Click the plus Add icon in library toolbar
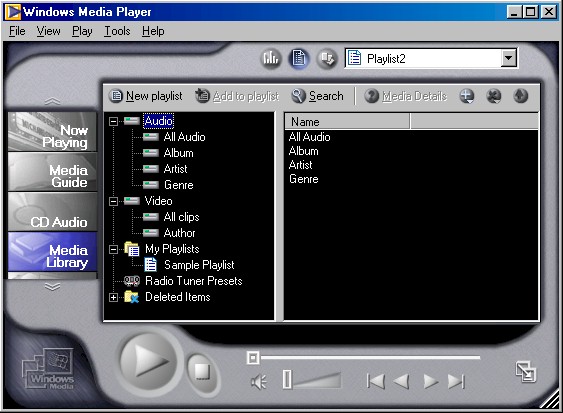This screenshot has width=563, height=413. pos(466,96)
